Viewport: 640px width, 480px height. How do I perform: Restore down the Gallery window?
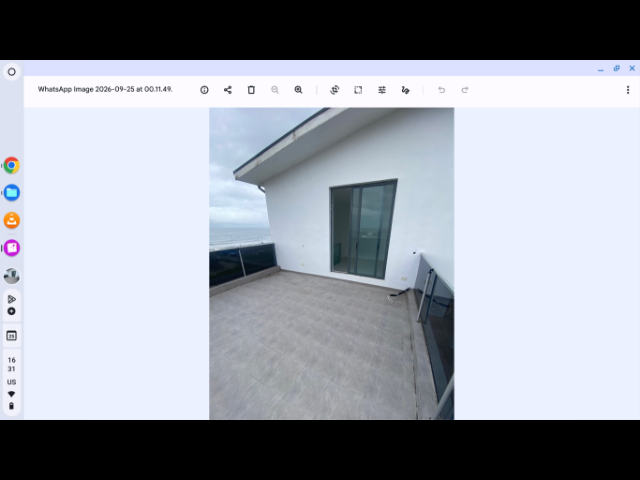(x=616, y=69)
